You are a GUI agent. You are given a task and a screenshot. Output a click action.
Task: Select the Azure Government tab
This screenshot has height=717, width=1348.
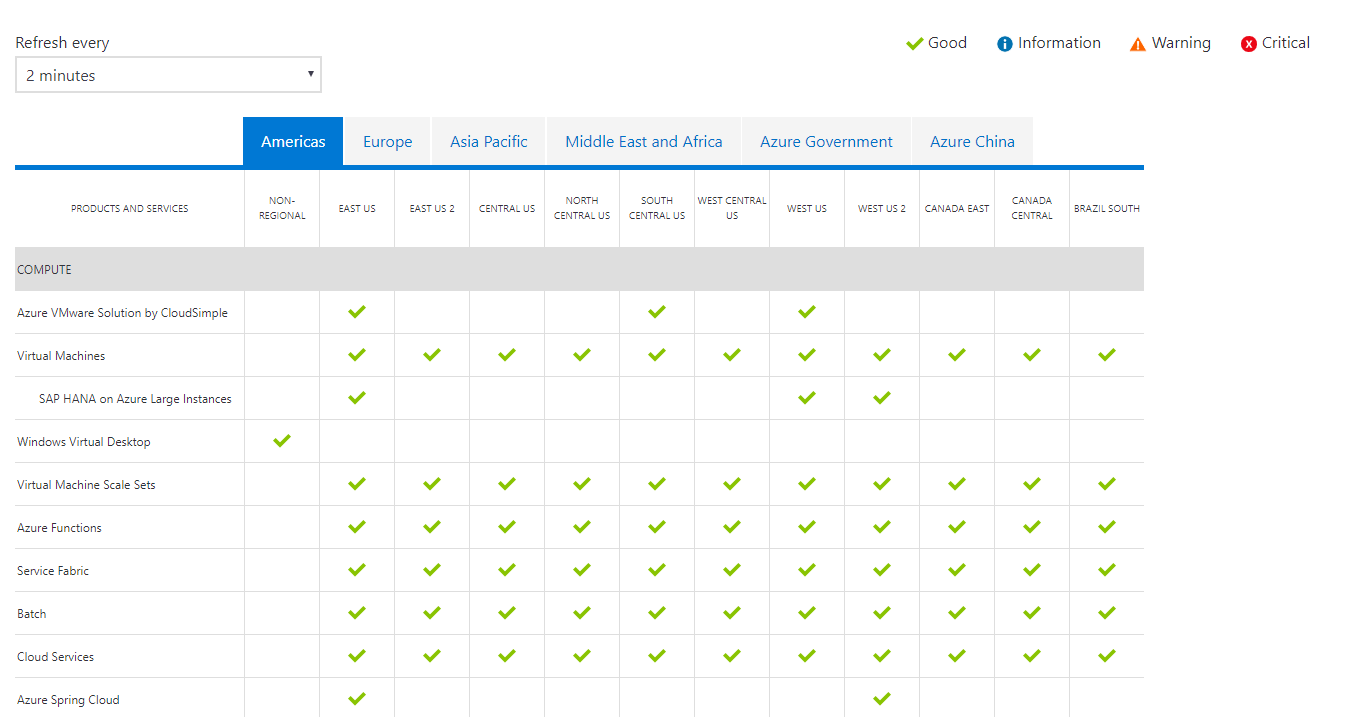pyautogui.click(x=826, y=142)
